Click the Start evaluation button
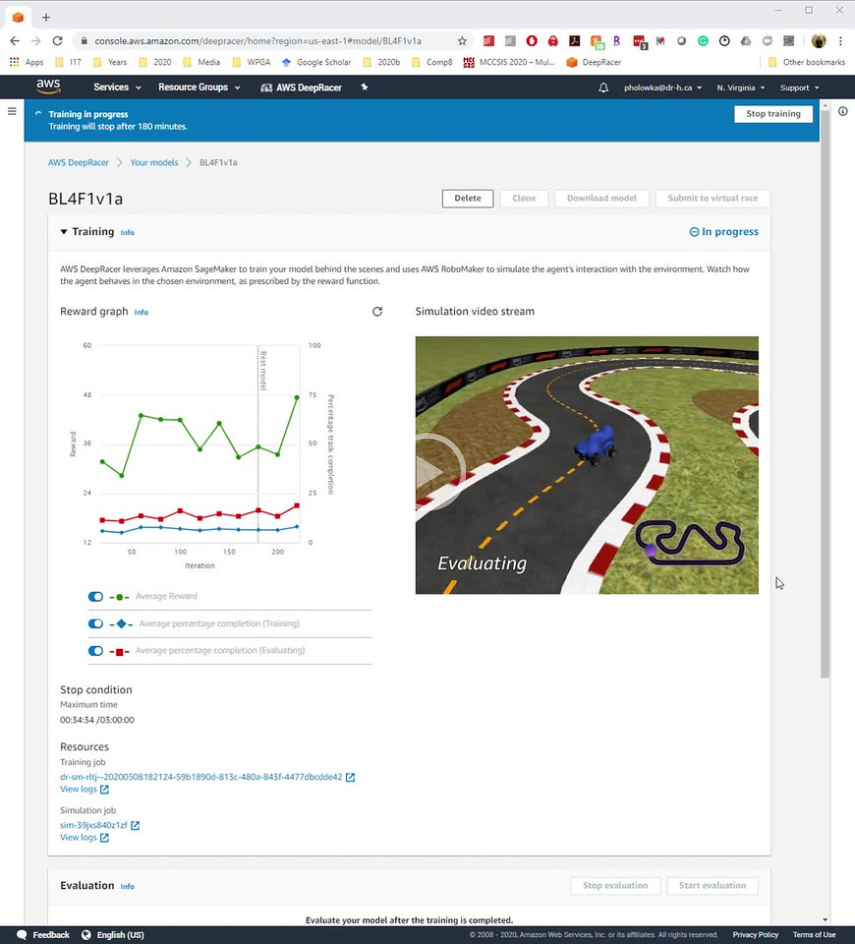 click(712, 886)
